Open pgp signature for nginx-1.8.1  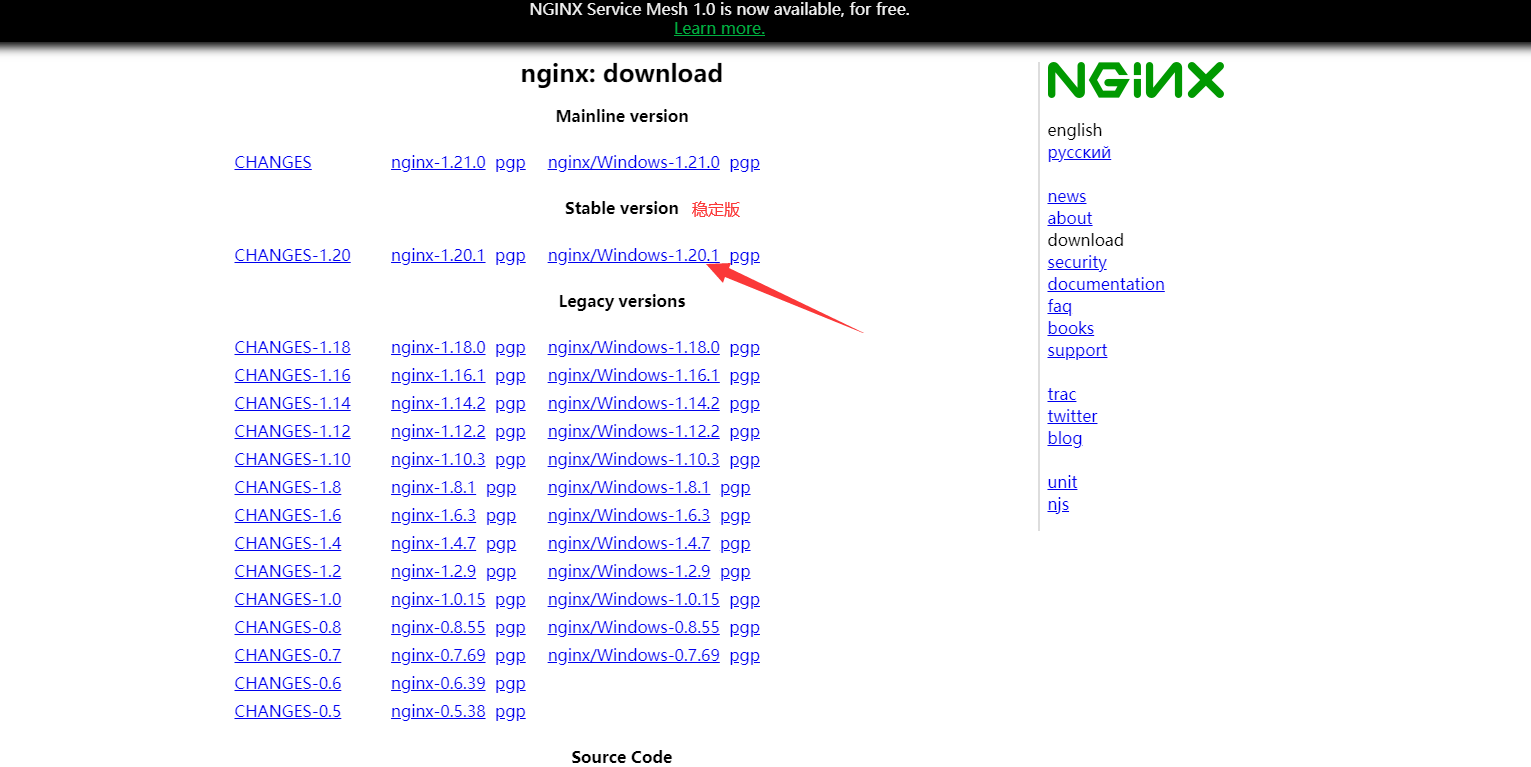click(x=500, y=488)
